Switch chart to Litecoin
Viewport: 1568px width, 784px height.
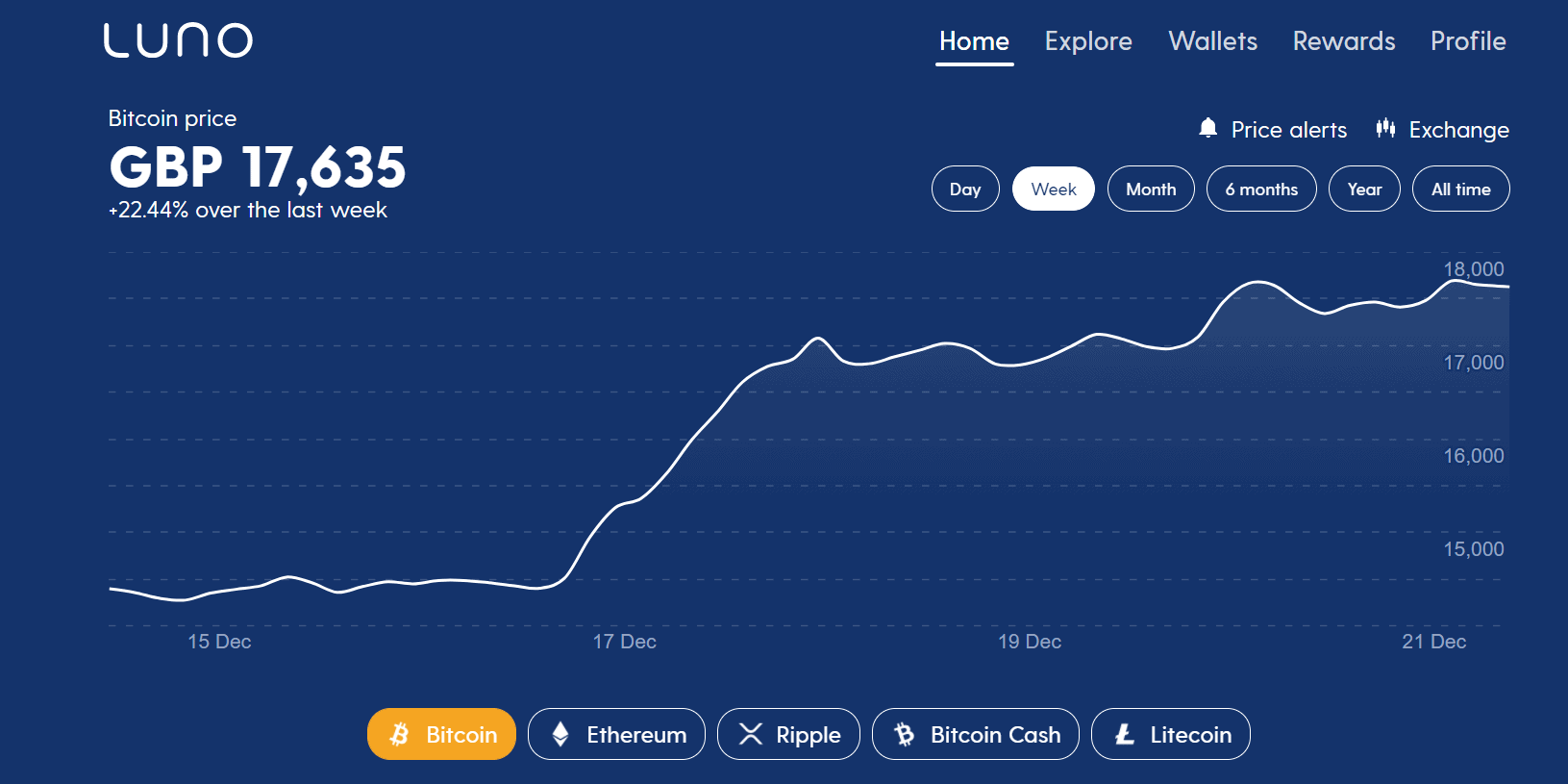1170,734
